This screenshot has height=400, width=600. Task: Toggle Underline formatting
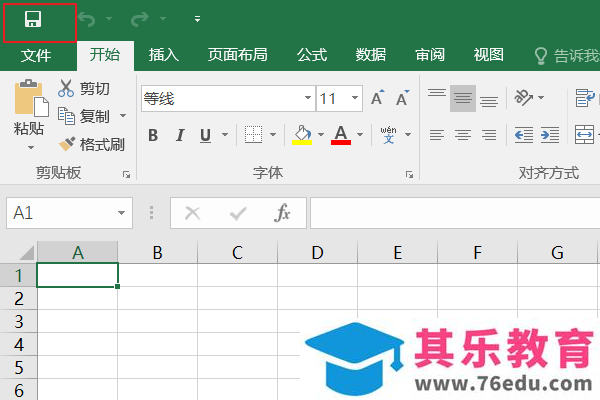coord(205,136)
